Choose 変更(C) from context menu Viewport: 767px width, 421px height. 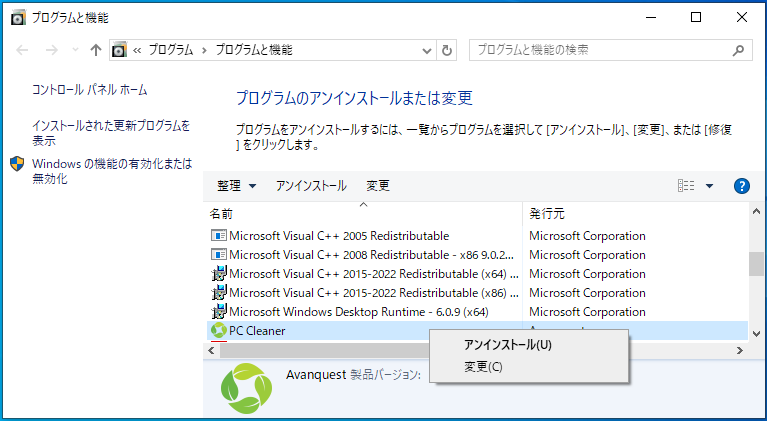(483, 367)
